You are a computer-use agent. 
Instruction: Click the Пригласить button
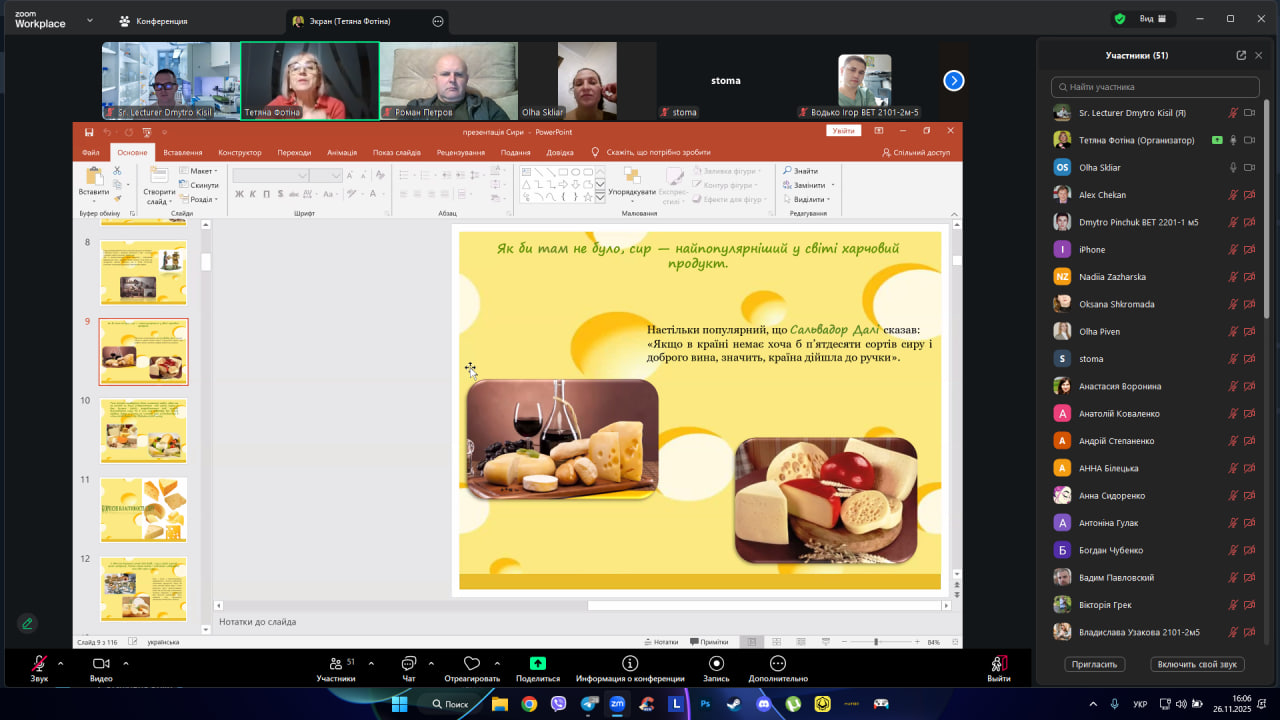coord(1095,664)
